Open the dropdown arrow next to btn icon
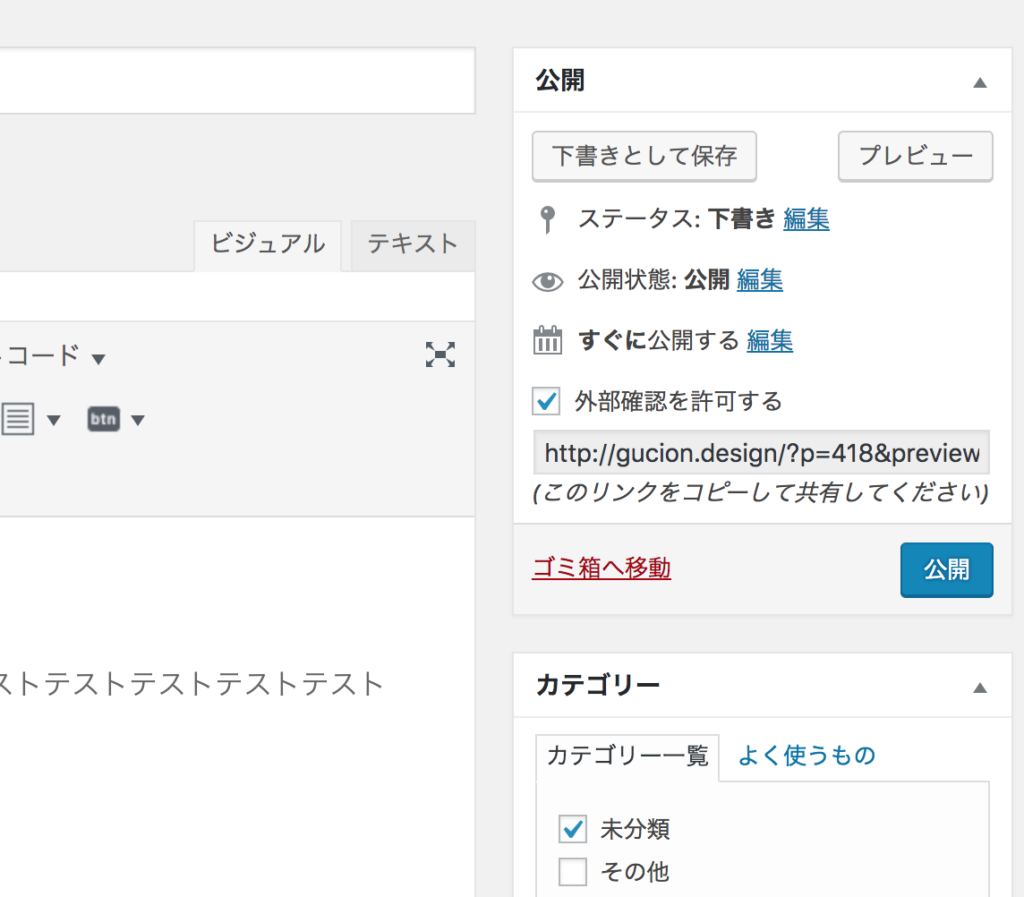 click(x=138, y=420)
